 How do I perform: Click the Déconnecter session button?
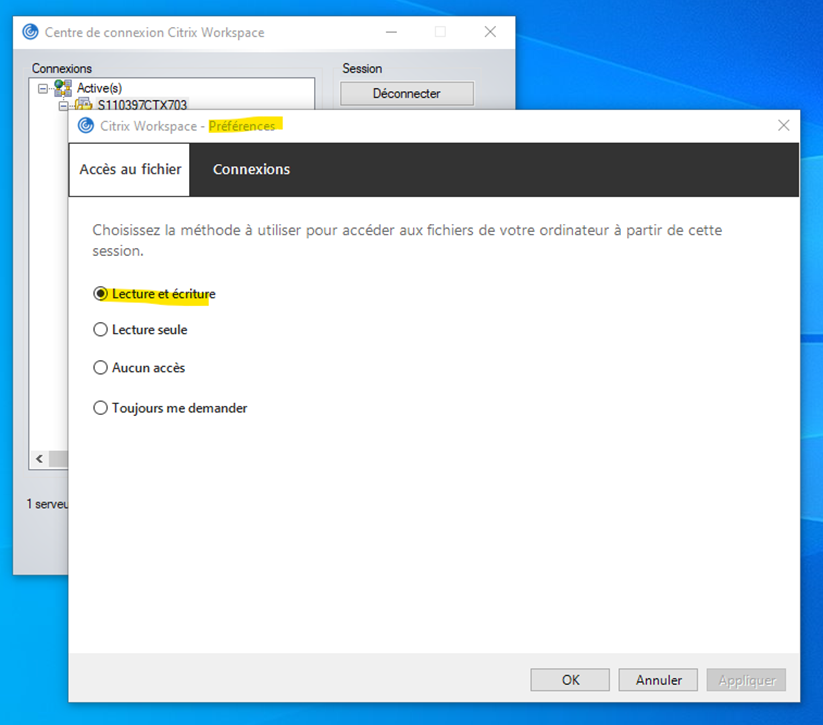406,93
